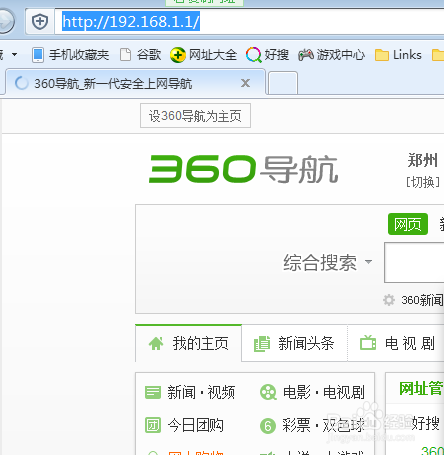Screen dimensions: 444x455
Task: Open the 谷歌 bookmark
Action: click(140, 55)
